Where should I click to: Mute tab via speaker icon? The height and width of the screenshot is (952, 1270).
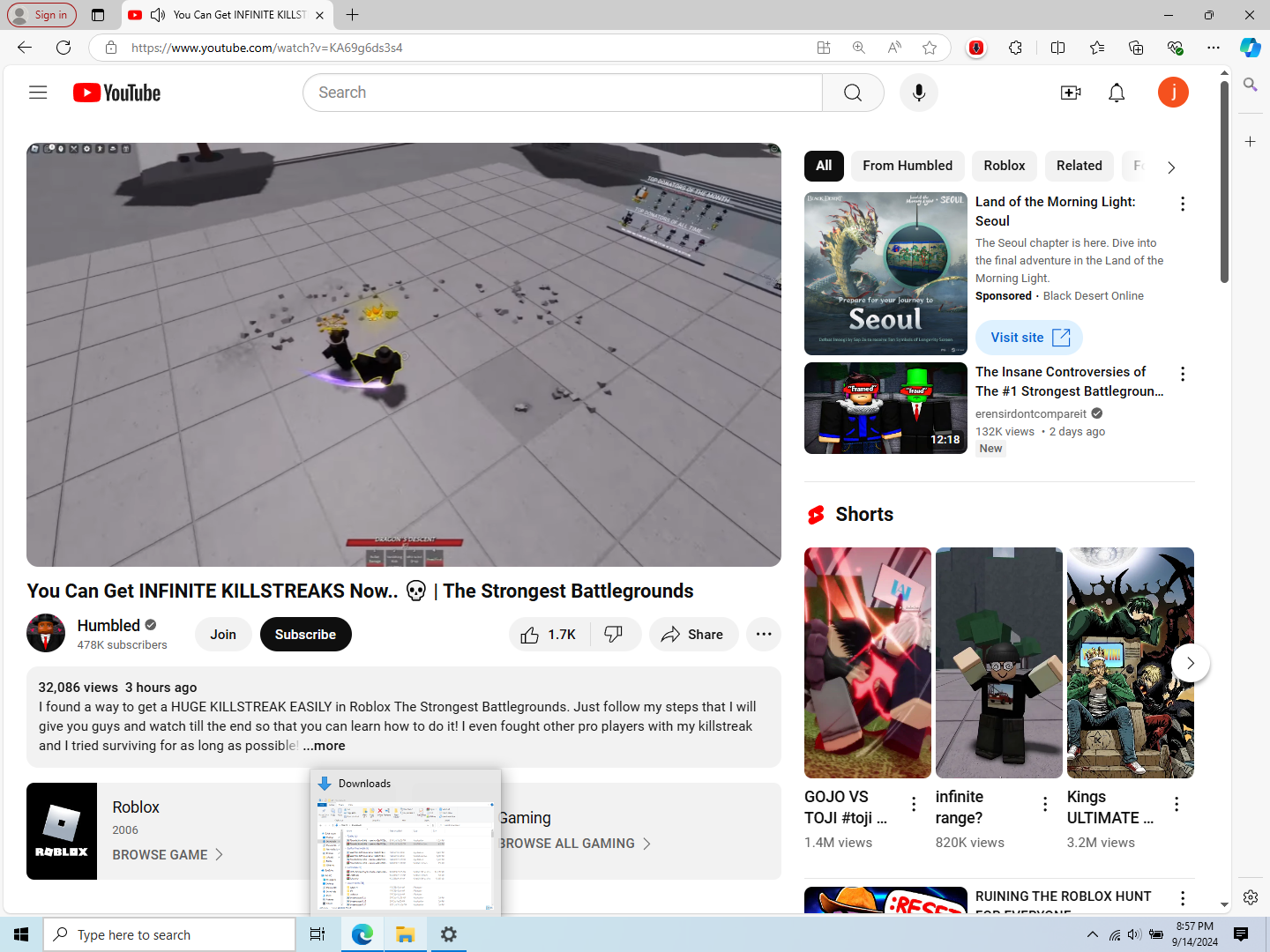tap(158, 15)
